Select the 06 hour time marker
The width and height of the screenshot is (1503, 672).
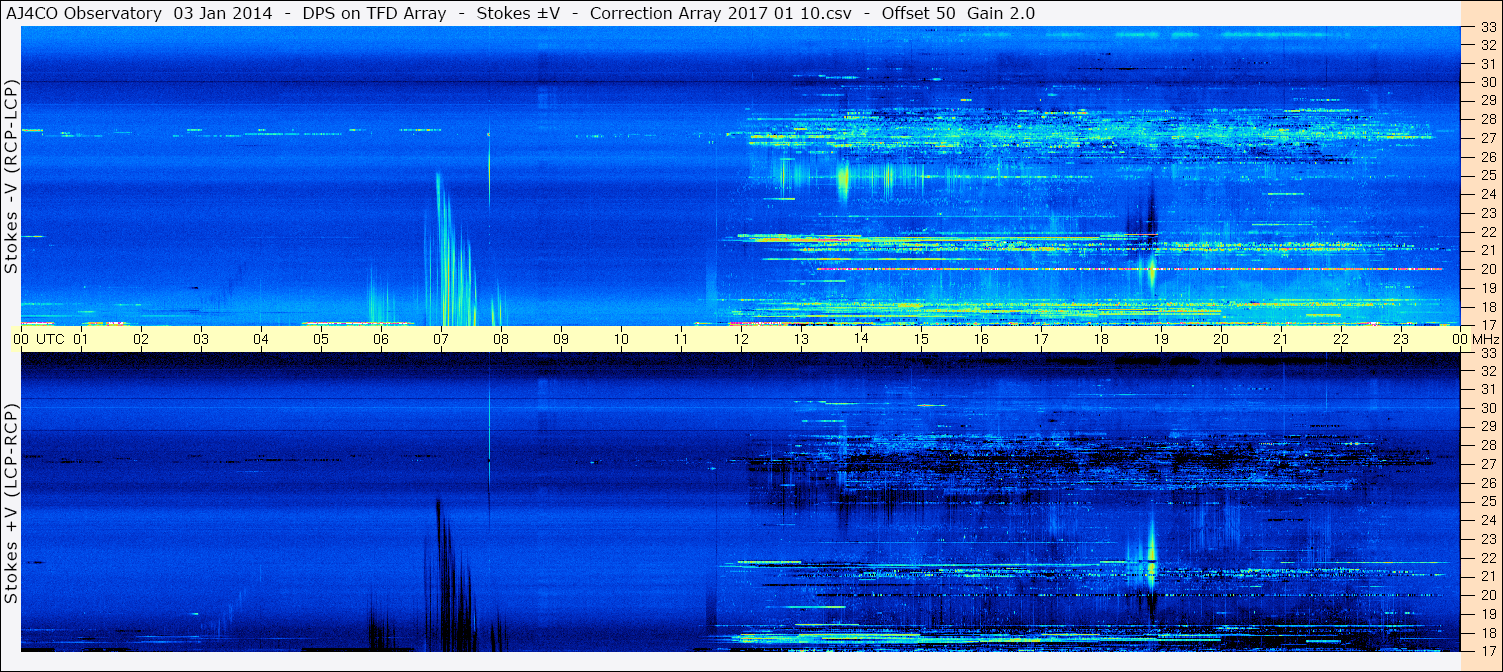(x=381, y=339)
